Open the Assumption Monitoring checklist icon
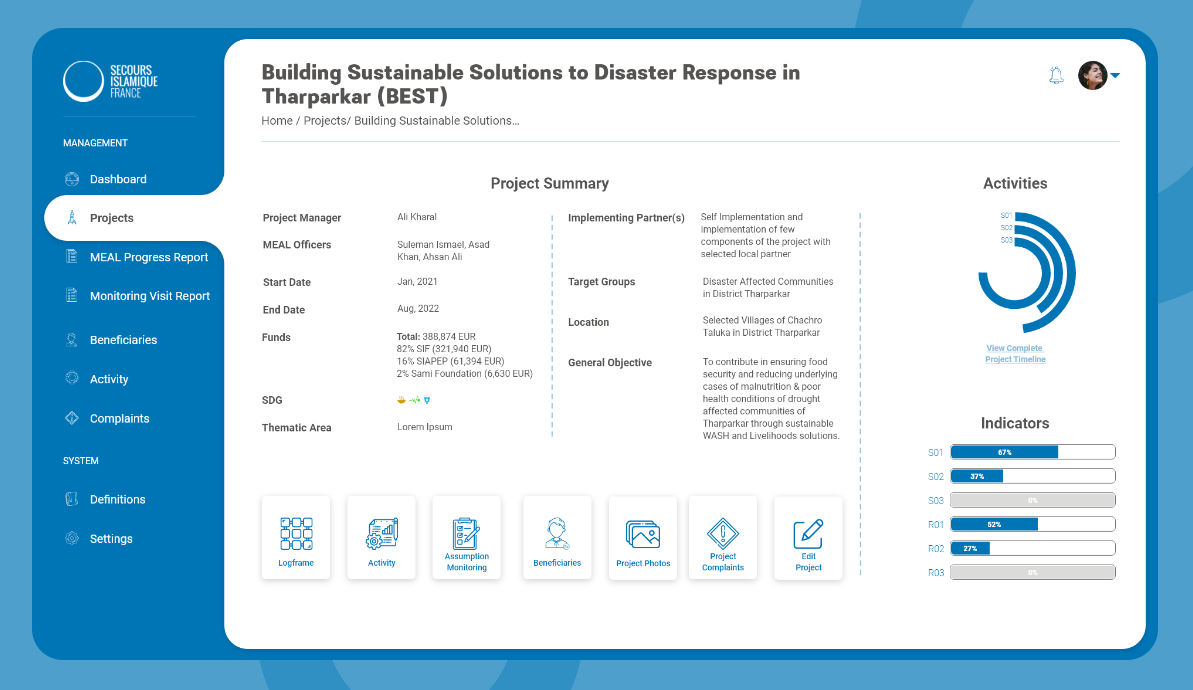Screen dimensions: 1193x690 466,533
